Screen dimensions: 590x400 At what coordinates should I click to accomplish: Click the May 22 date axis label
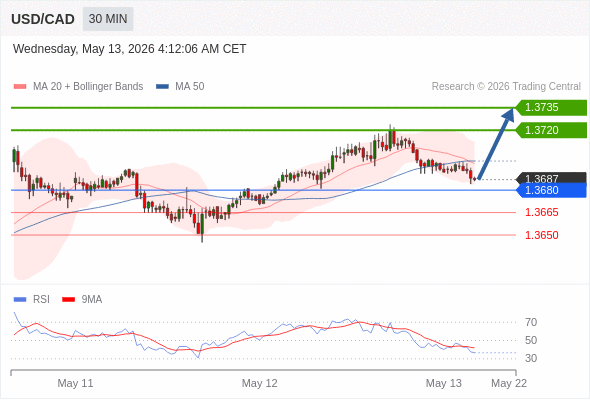tap(509, 383)
